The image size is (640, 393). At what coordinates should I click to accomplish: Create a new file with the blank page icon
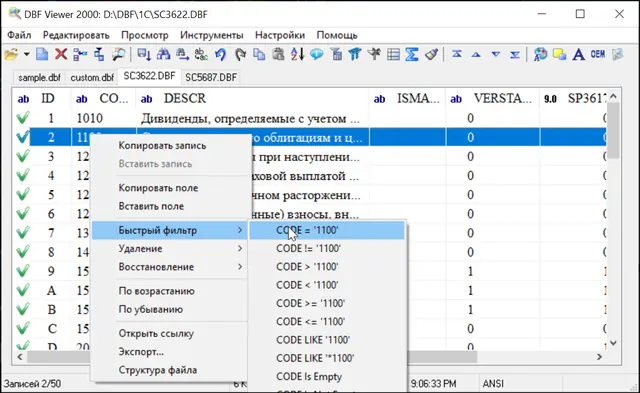coord(42,54)
